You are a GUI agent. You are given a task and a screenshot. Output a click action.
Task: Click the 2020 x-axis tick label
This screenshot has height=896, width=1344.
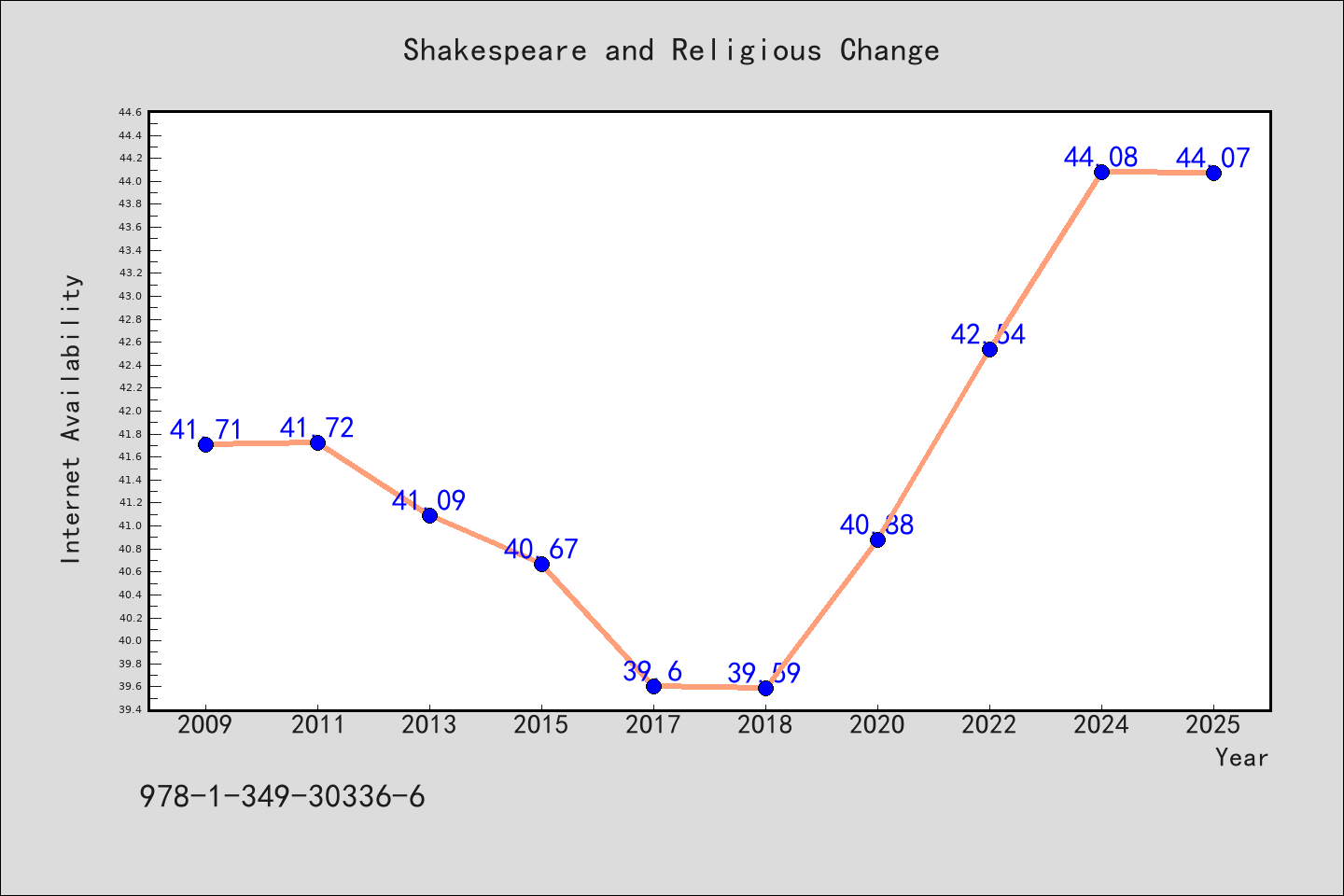tap(877, 725)
